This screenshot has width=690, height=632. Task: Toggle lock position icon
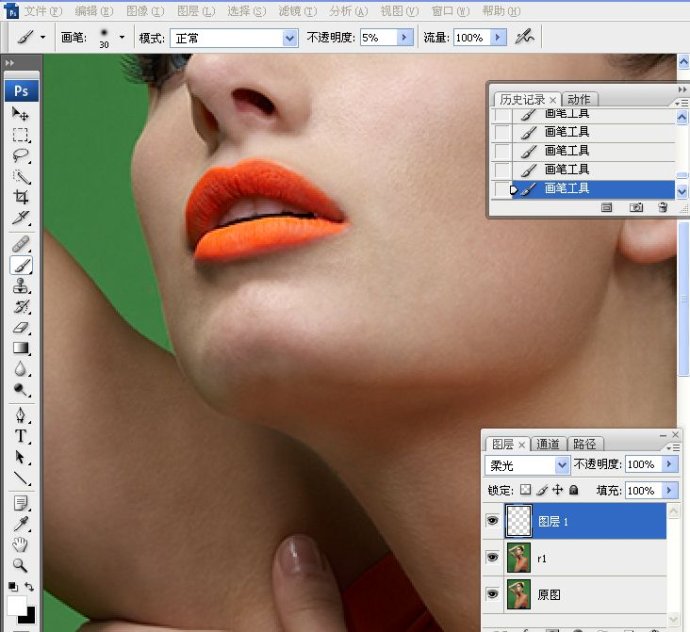558,490
